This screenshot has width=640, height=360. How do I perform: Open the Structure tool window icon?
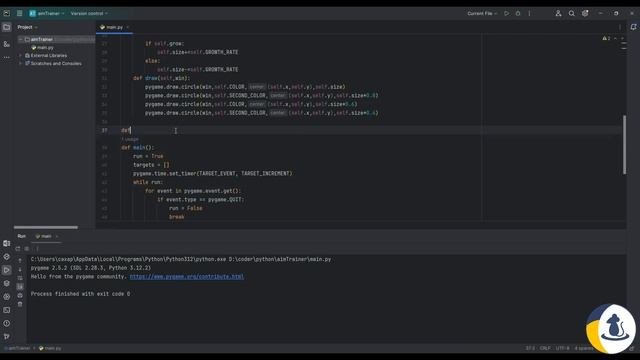[7, 44]
